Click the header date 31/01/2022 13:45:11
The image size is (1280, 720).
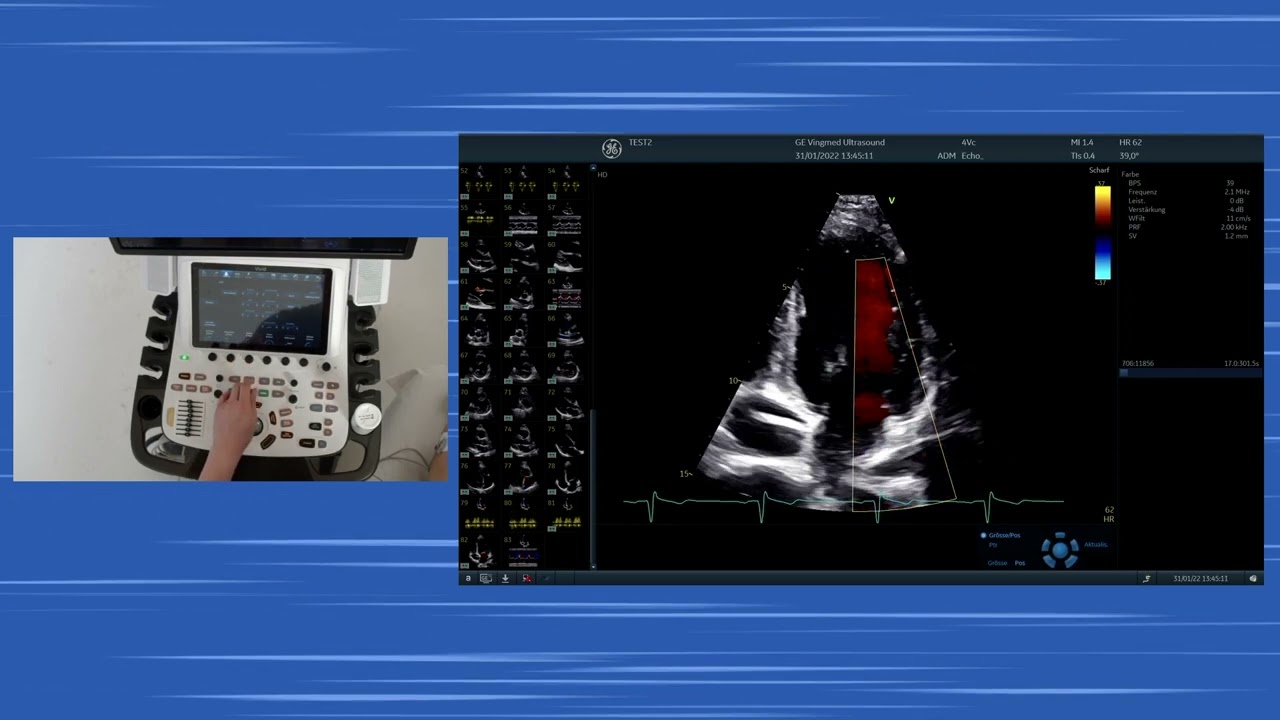834,156
